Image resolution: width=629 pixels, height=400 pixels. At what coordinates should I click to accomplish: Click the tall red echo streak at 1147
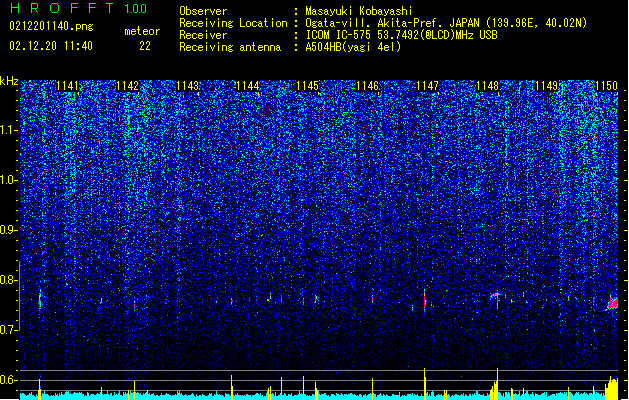click(424, 300)
